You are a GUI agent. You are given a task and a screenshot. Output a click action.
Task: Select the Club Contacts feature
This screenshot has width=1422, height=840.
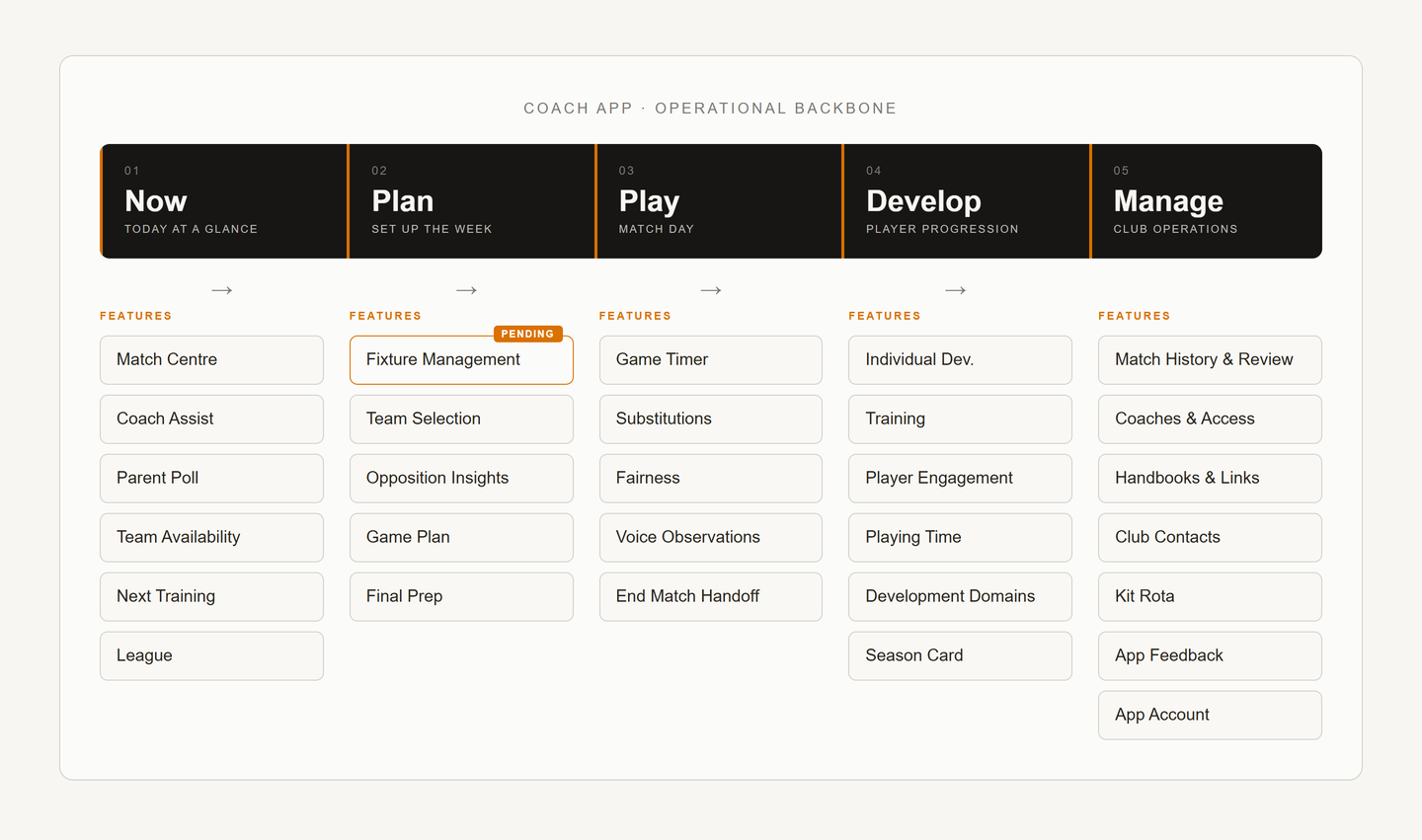(x=1210, y=538)
